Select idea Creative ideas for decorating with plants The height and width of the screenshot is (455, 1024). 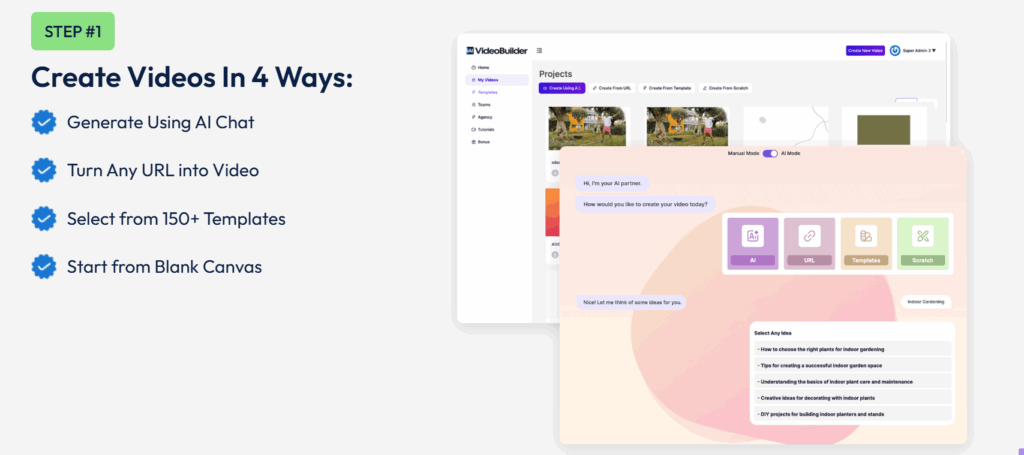(x=852, y=398)
